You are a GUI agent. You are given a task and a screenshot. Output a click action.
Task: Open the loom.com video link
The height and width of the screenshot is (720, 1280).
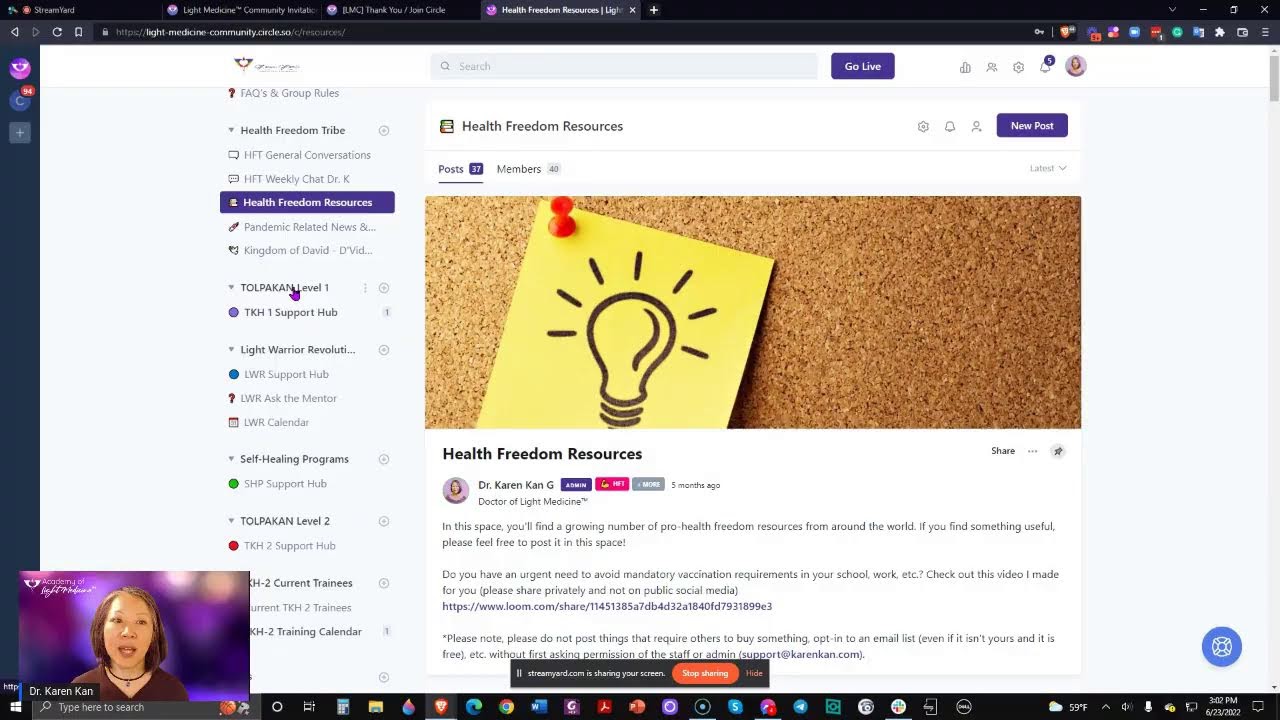(607, 606)
